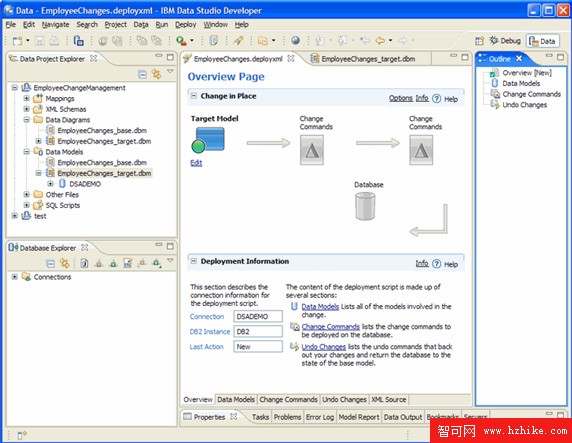Click the Deployment Information help icon
The height and width of the screenshot is (443, 572).
(x=437, y=264)
